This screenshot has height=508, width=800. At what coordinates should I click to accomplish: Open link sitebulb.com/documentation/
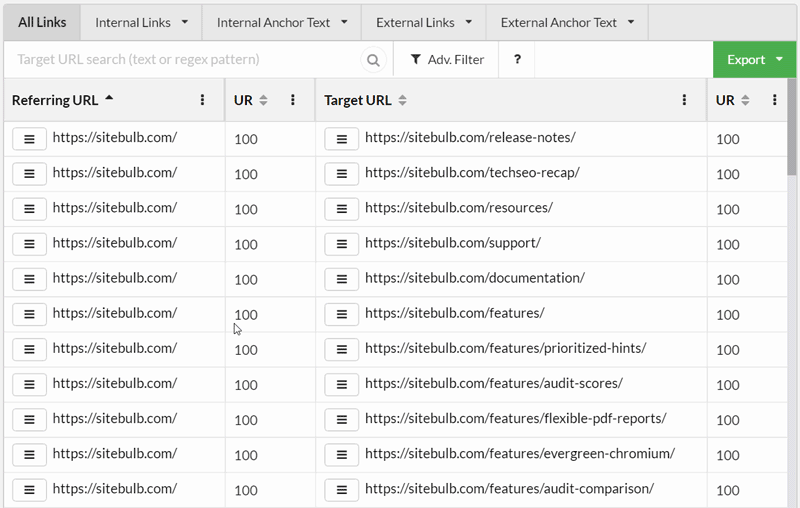(474, 278)
